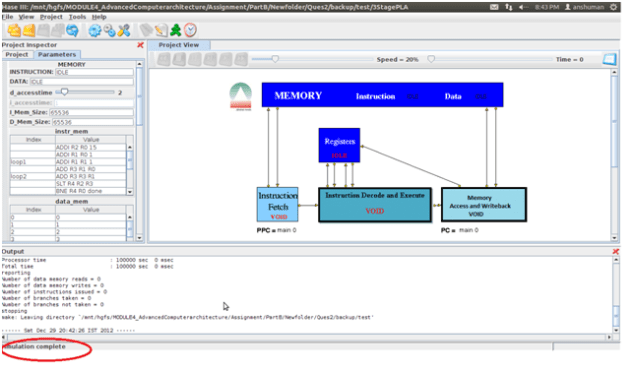This screenshot has height=371, width=635.
Task: Open the mail indicator in system tray
Action: (494, 7)
